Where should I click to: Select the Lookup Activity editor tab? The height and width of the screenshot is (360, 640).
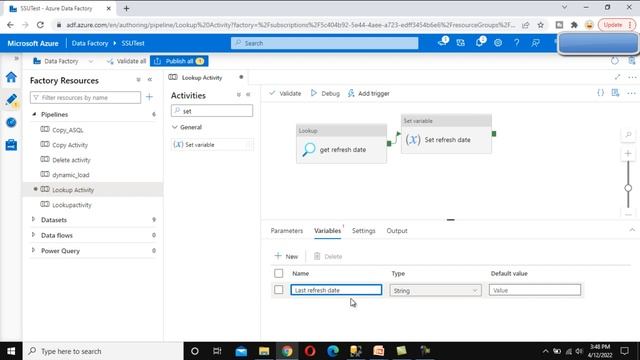pyautogui.click(x=202, y=78)
